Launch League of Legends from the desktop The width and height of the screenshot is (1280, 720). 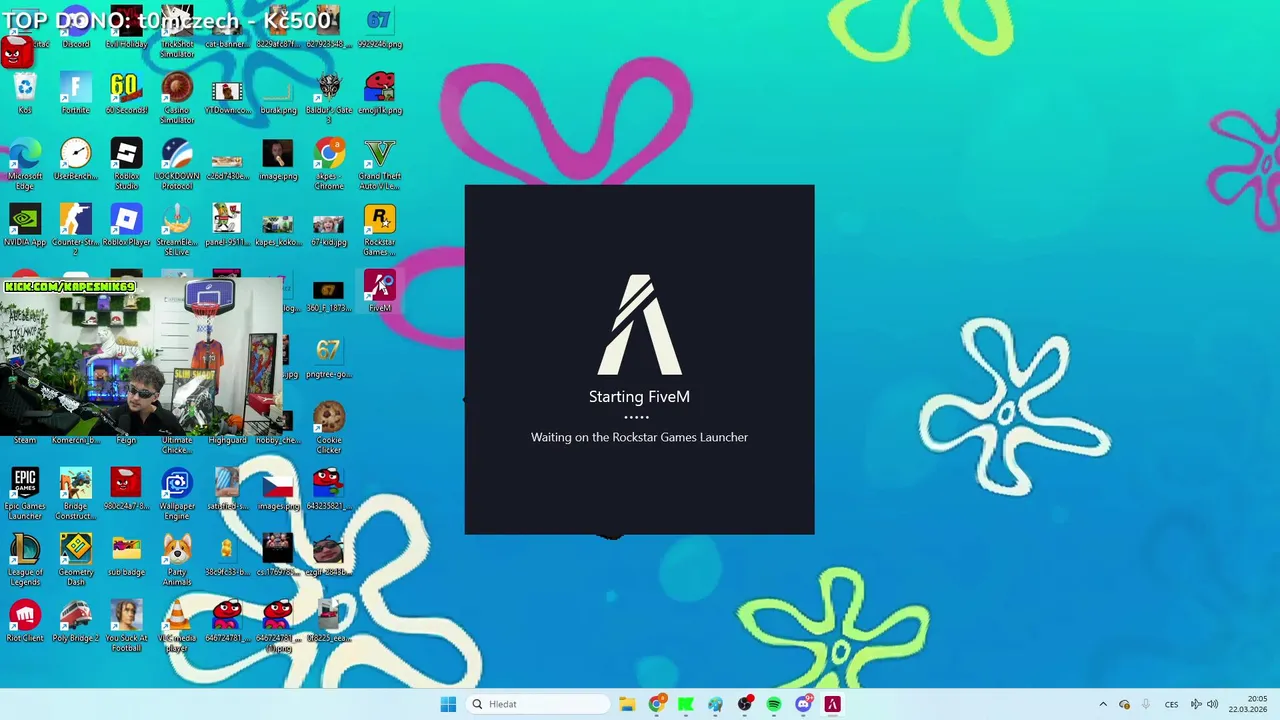pyautogui.click(x=25, y=560)
